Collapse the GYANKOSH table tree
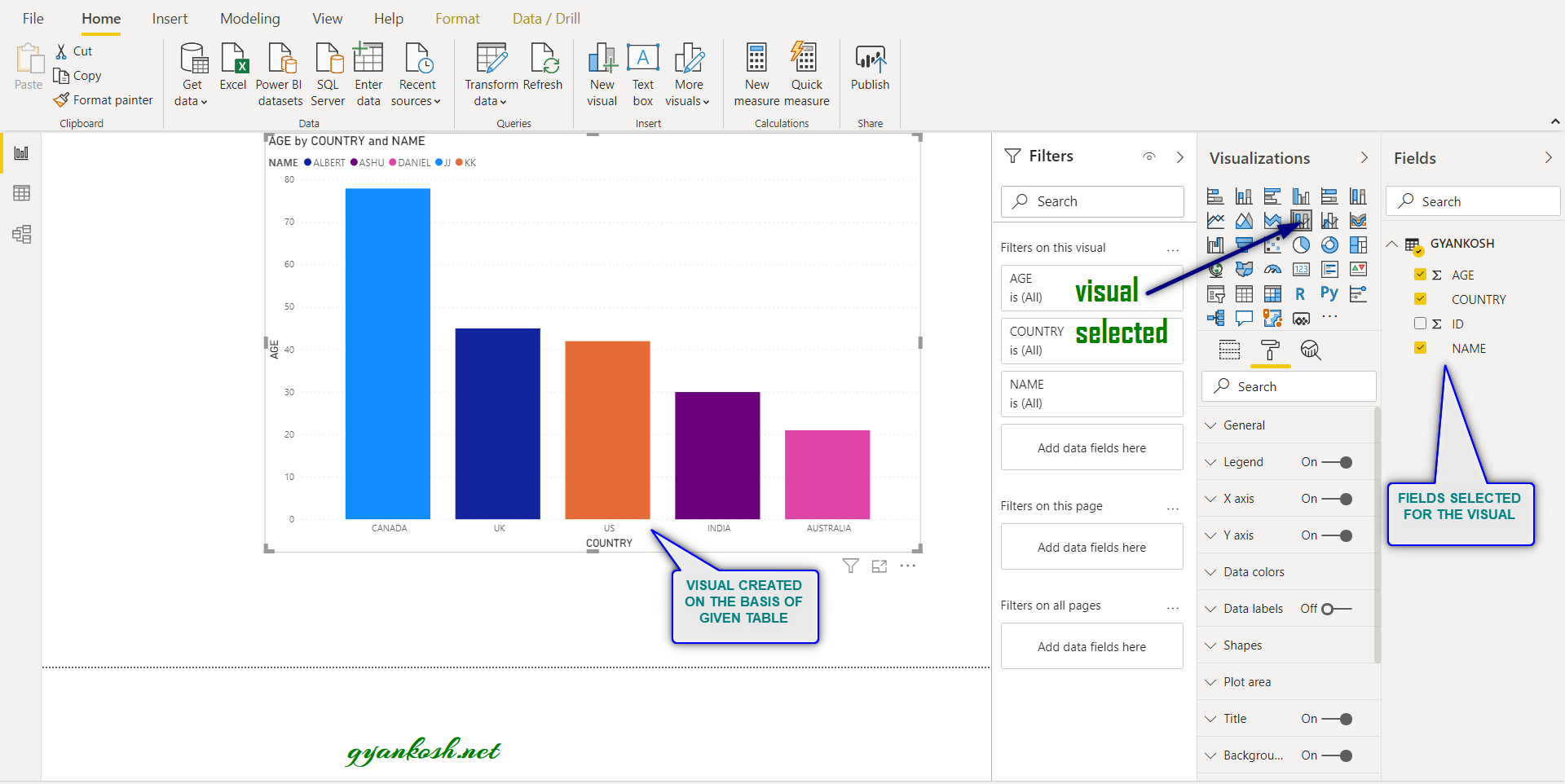The width and height of the screenshot is (1565, 784). (1392, 244)
